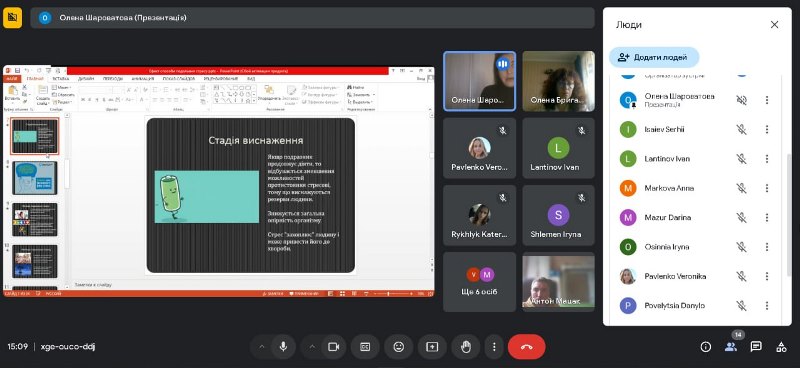Click the present screen icon
This screenshot has height=368, width=800.
click(x=432, y=347)
